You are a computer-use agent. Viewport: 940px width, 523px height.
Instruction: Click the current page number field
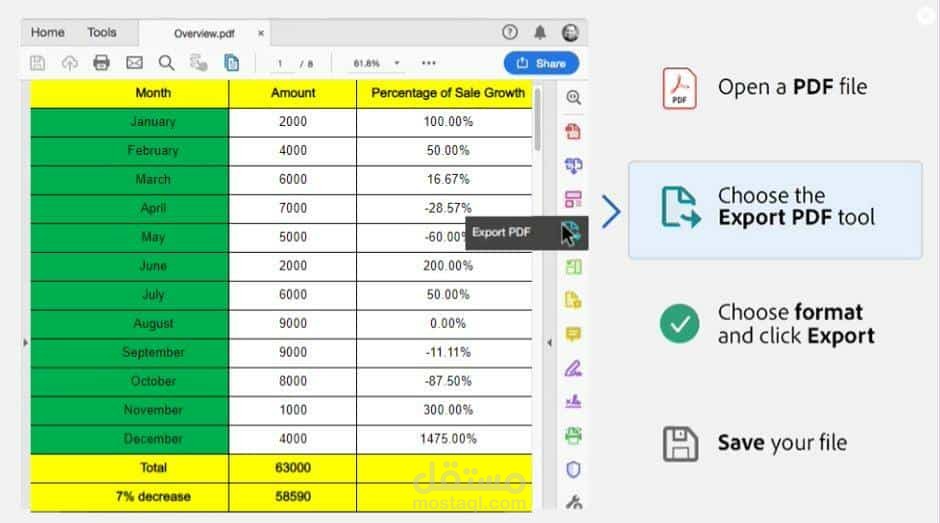coord(280,64)
